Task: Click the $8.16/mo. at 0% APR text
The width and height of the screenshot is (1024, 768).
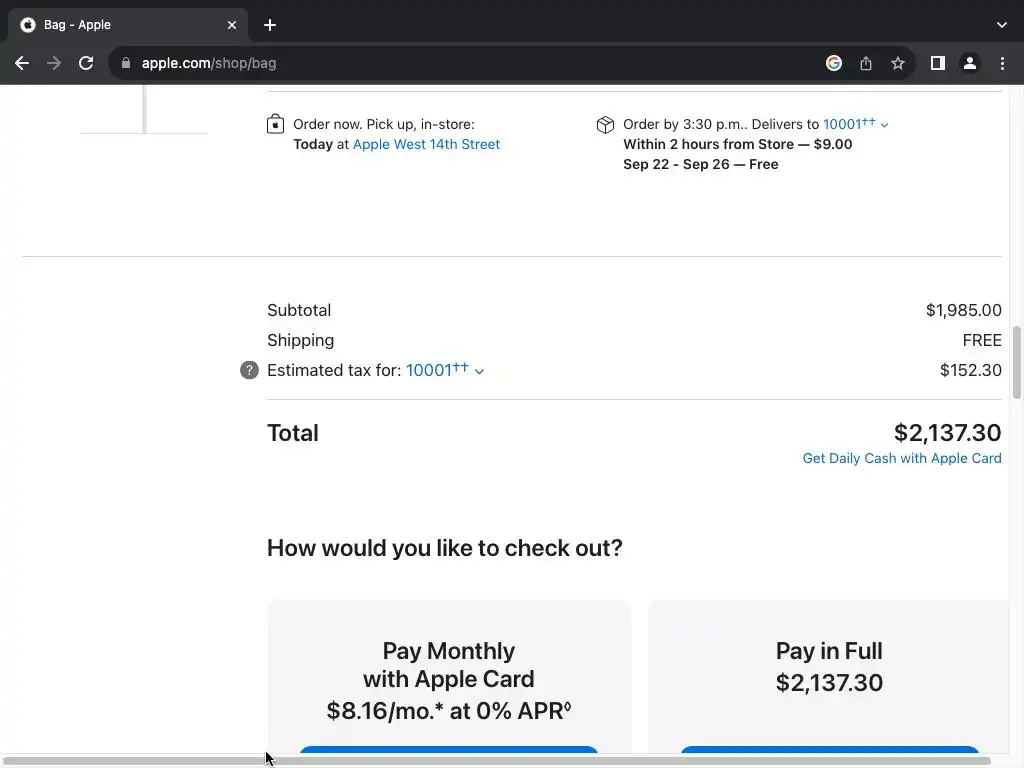Action: (449, 711)
